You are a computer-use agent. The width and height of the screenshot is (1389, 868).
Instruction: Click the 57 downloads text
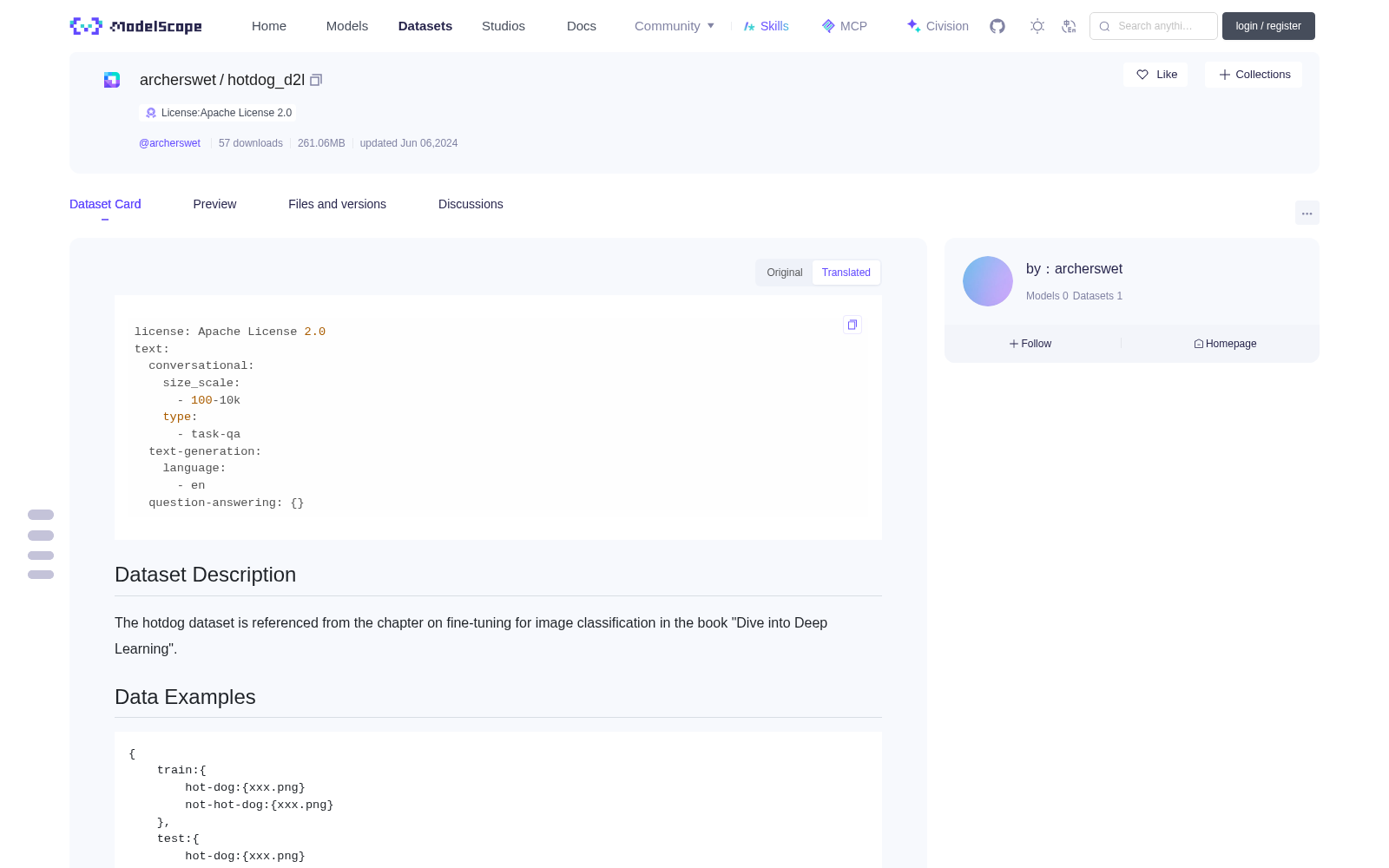pyautogui.click(x=251, y=143)
